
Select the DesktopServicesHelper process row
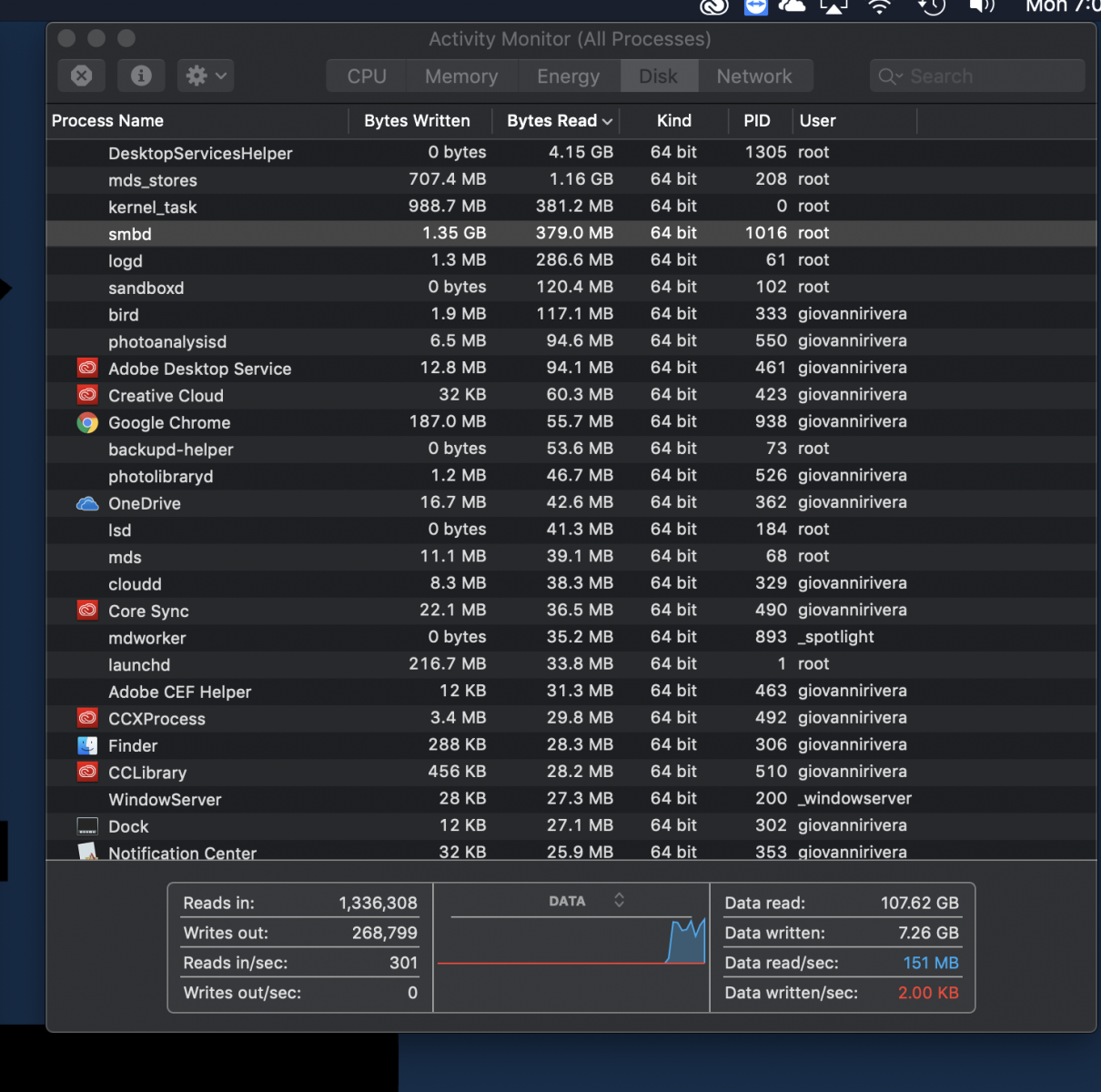[571, 153]
